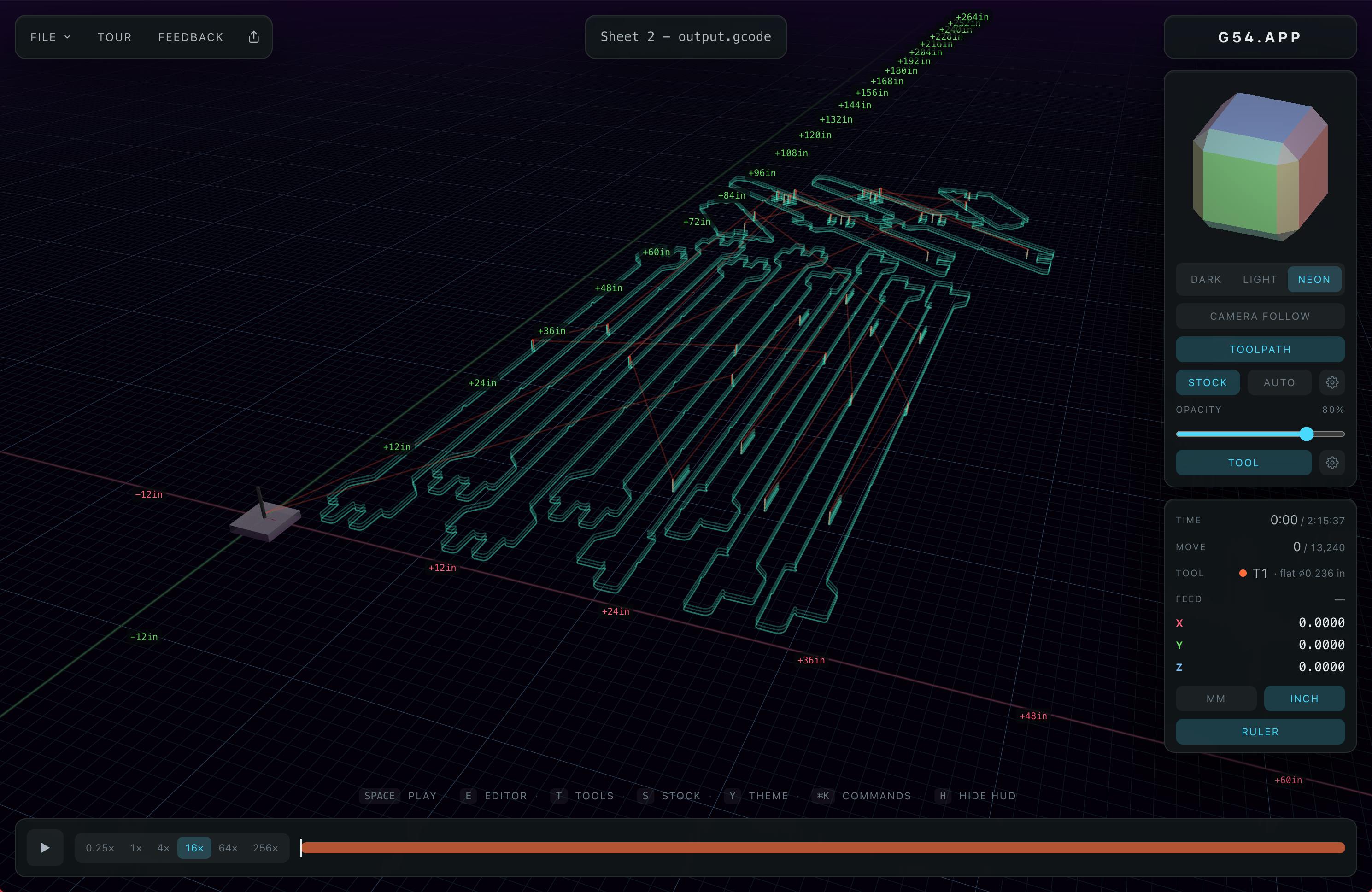The width and height of the screenshot is (1372, 892).
Task: Click the orange playback timeline bar
Action: click(x=823, y=848)
